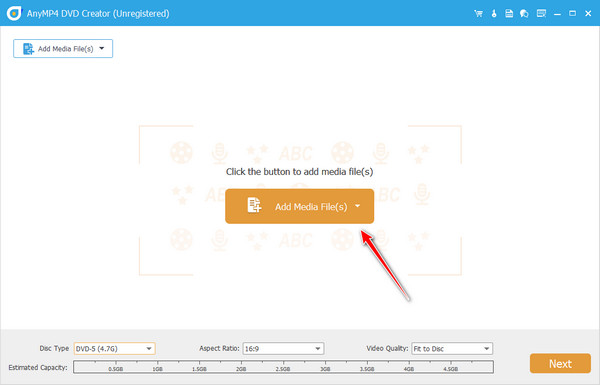Click the top-left Add Media File(s) button
The height and width of the screenshot is (385, 600).
pyautogui.click(x=63, y=49)
